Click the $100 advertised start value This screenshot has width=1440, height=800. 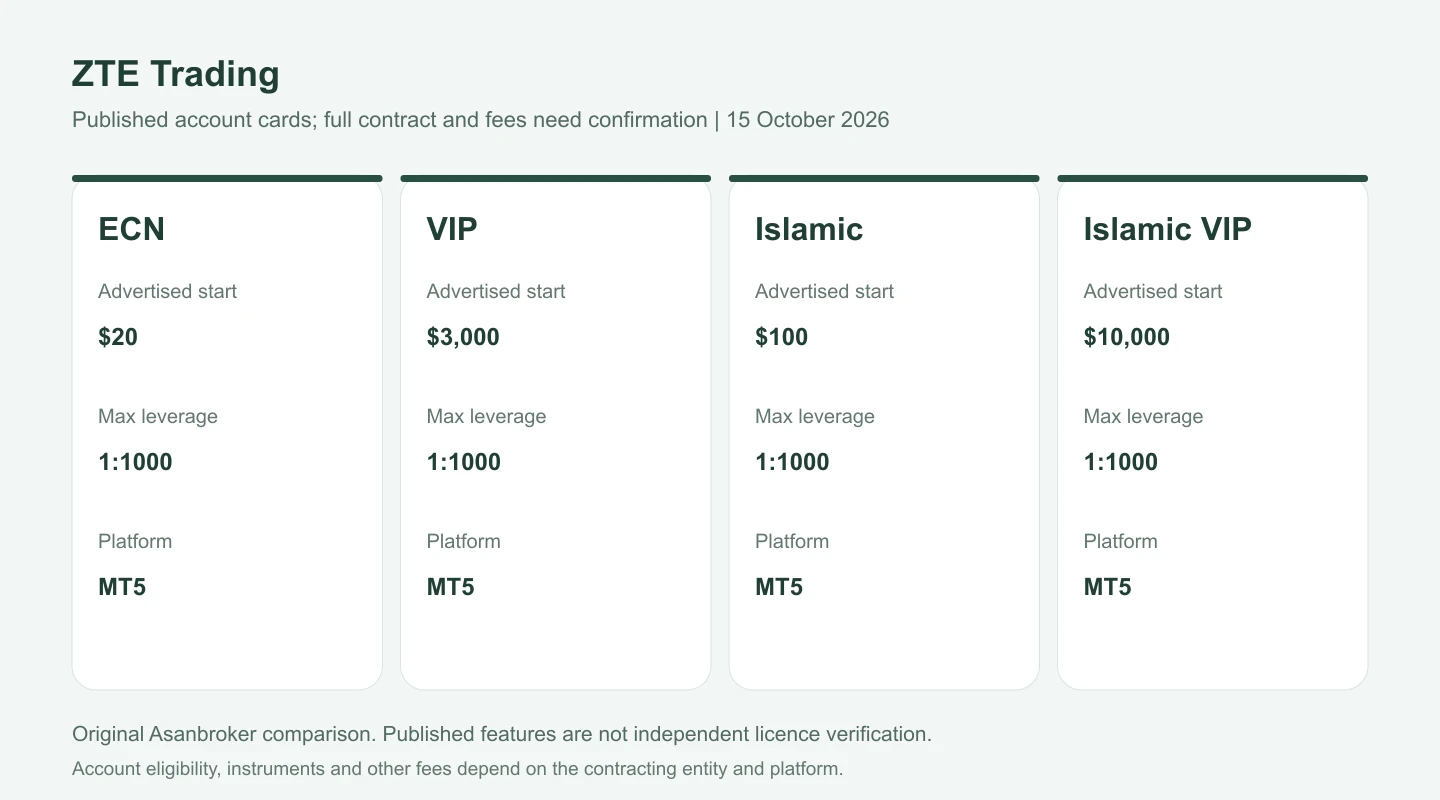[781, 337]
